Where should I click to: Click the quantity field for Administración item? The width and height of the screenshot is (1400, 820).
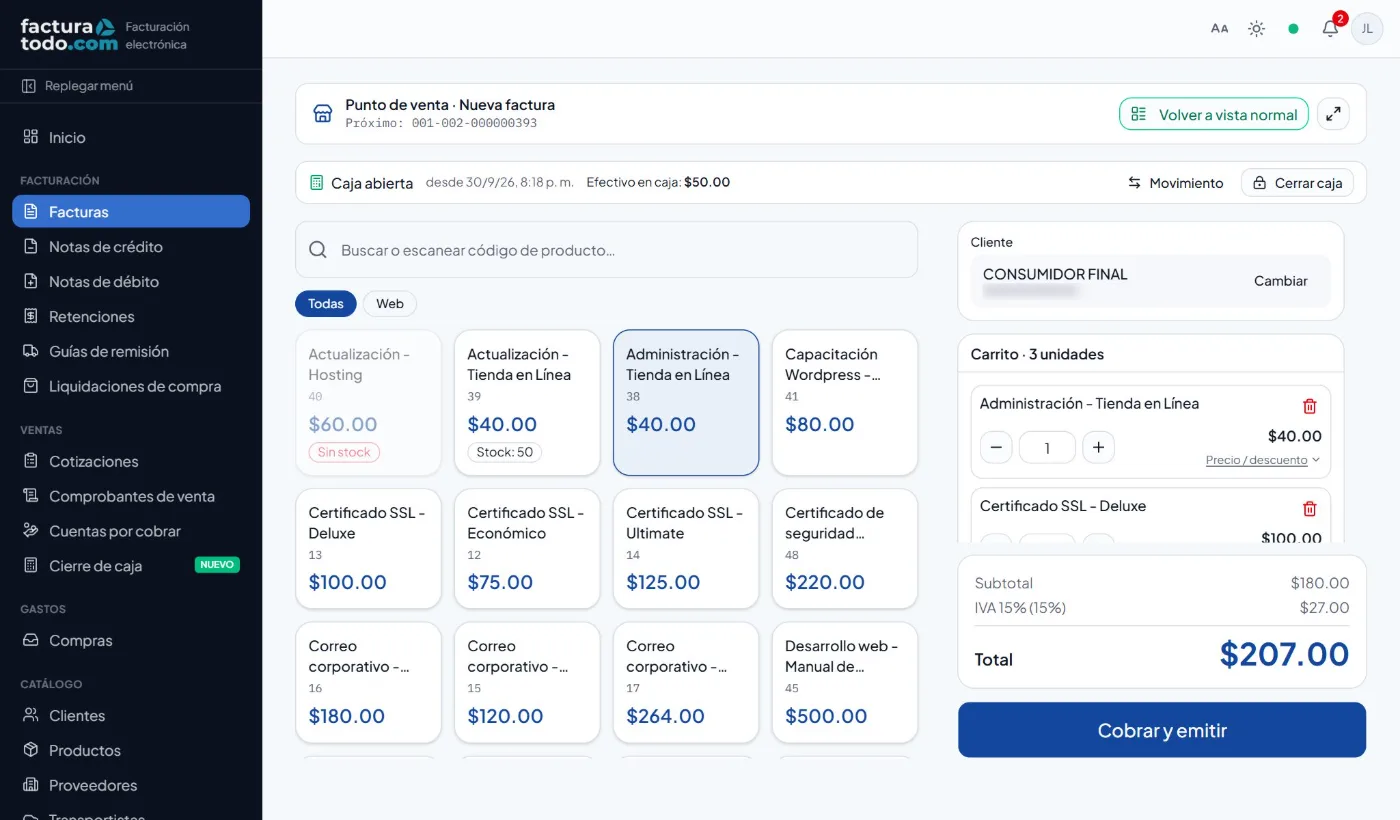(1047, 447)
